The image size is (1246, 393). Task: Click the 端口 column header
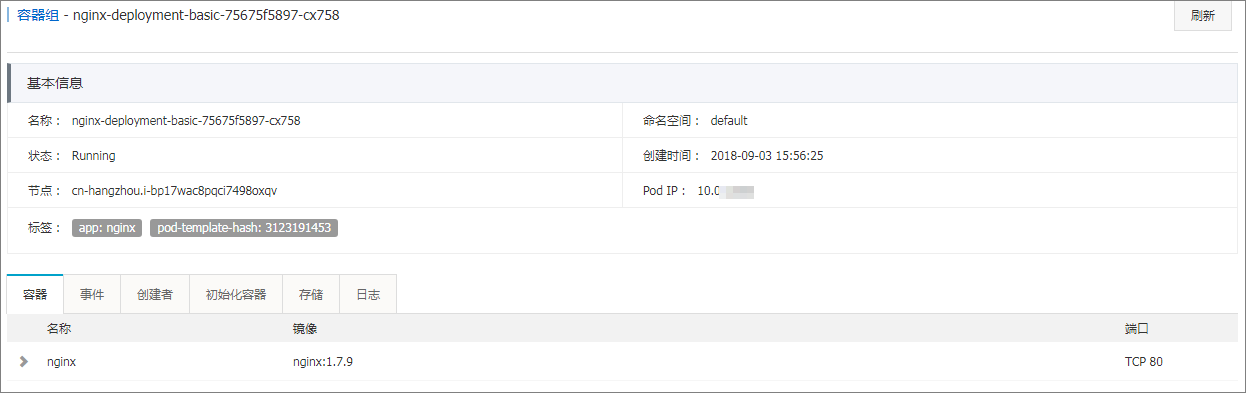click(1137, 328)
